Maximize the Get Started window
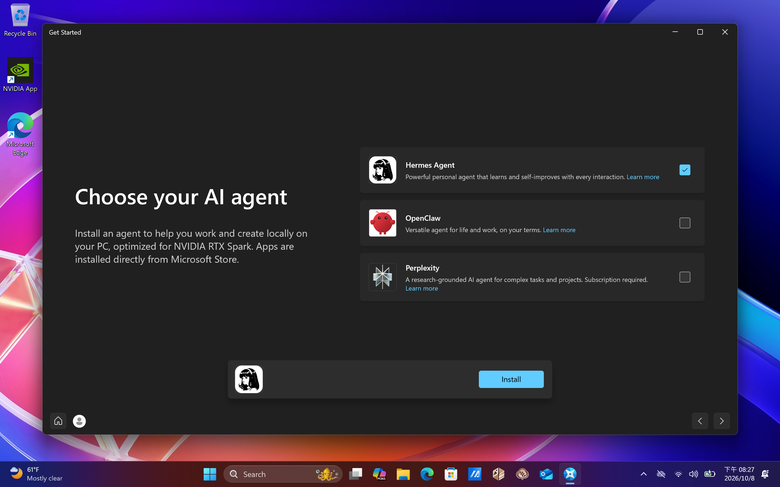 click(700, 32)
